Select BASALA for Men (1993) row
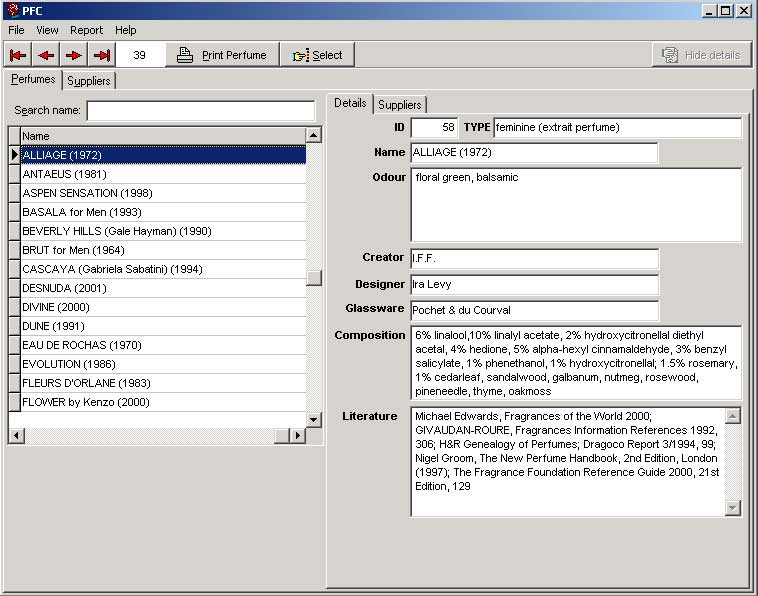 coord(163,212)
